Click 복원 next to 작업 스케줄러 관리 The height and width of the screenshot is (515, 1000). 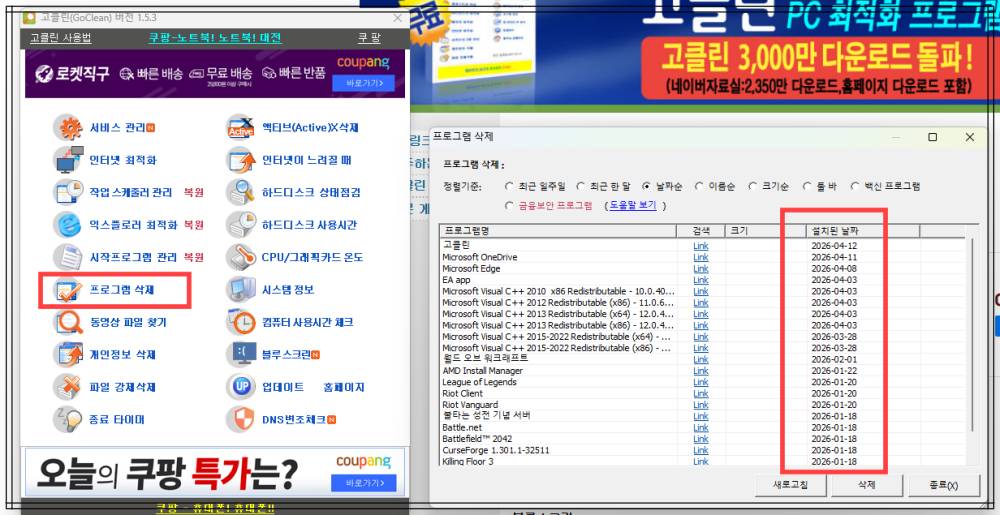(x=193, y=192)
